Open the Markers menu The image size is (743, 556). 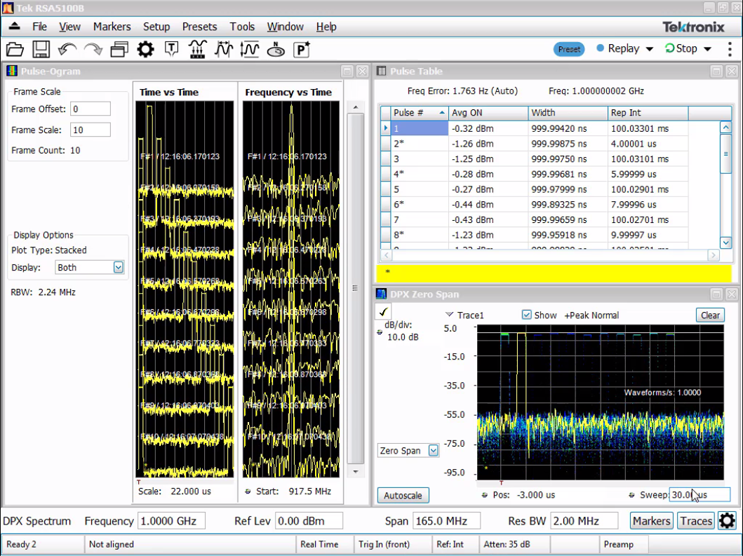[111, 27]
